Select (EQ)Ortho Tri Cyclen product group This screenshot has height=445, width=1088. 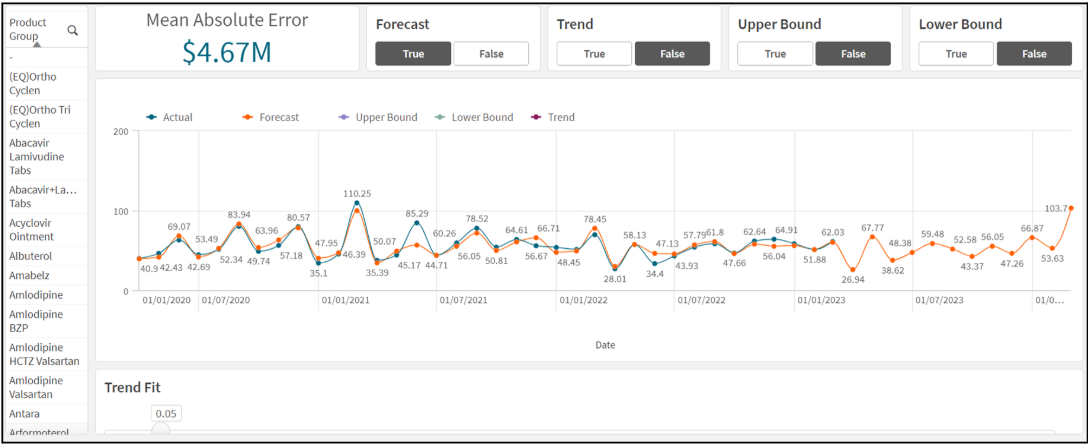click(44, 117)
